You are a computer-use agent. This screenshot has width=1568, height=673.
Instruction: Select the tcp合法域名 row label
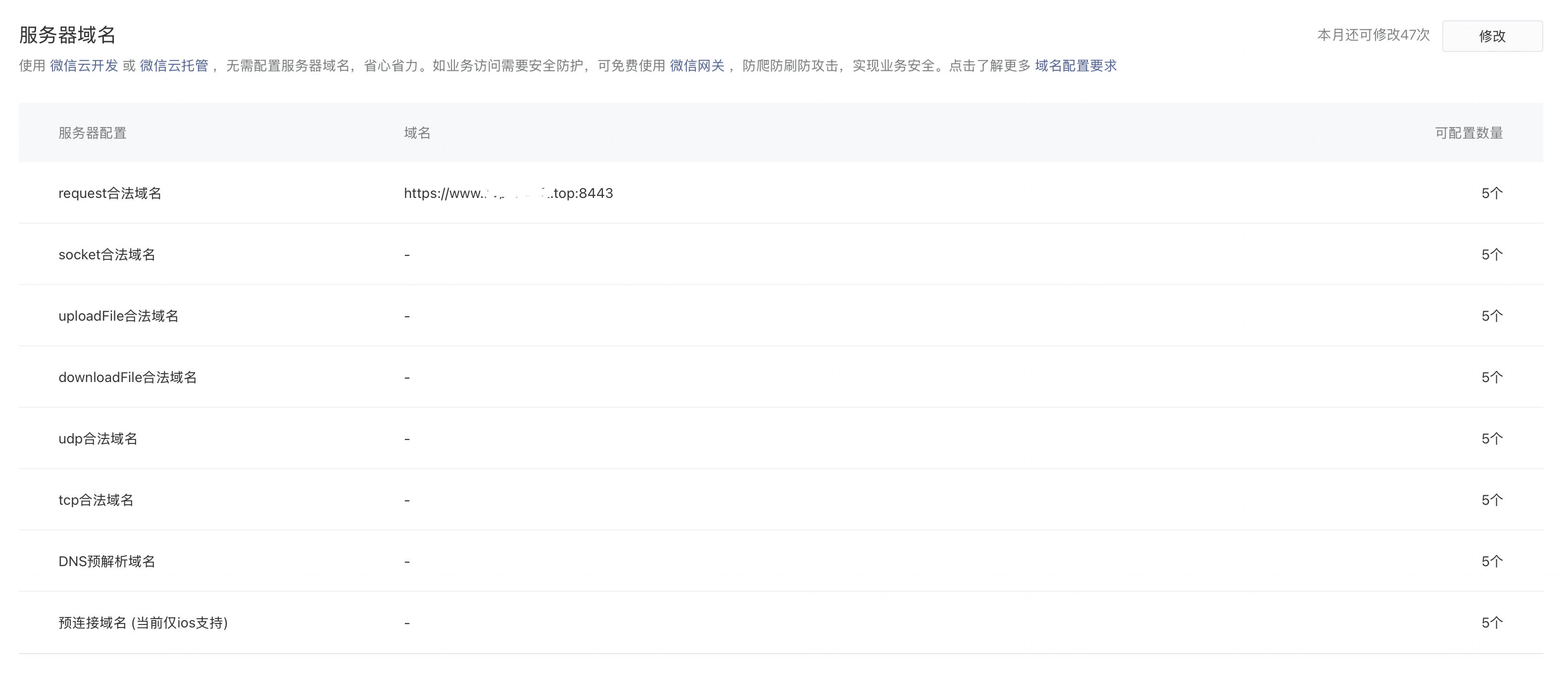tap(96, 500)
